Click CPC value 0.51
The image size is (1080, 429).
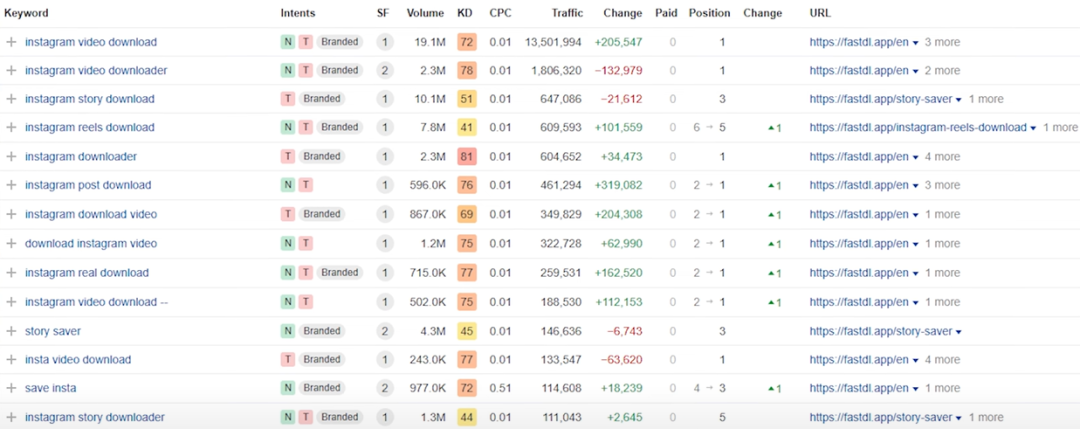click(x=501, y=388)
